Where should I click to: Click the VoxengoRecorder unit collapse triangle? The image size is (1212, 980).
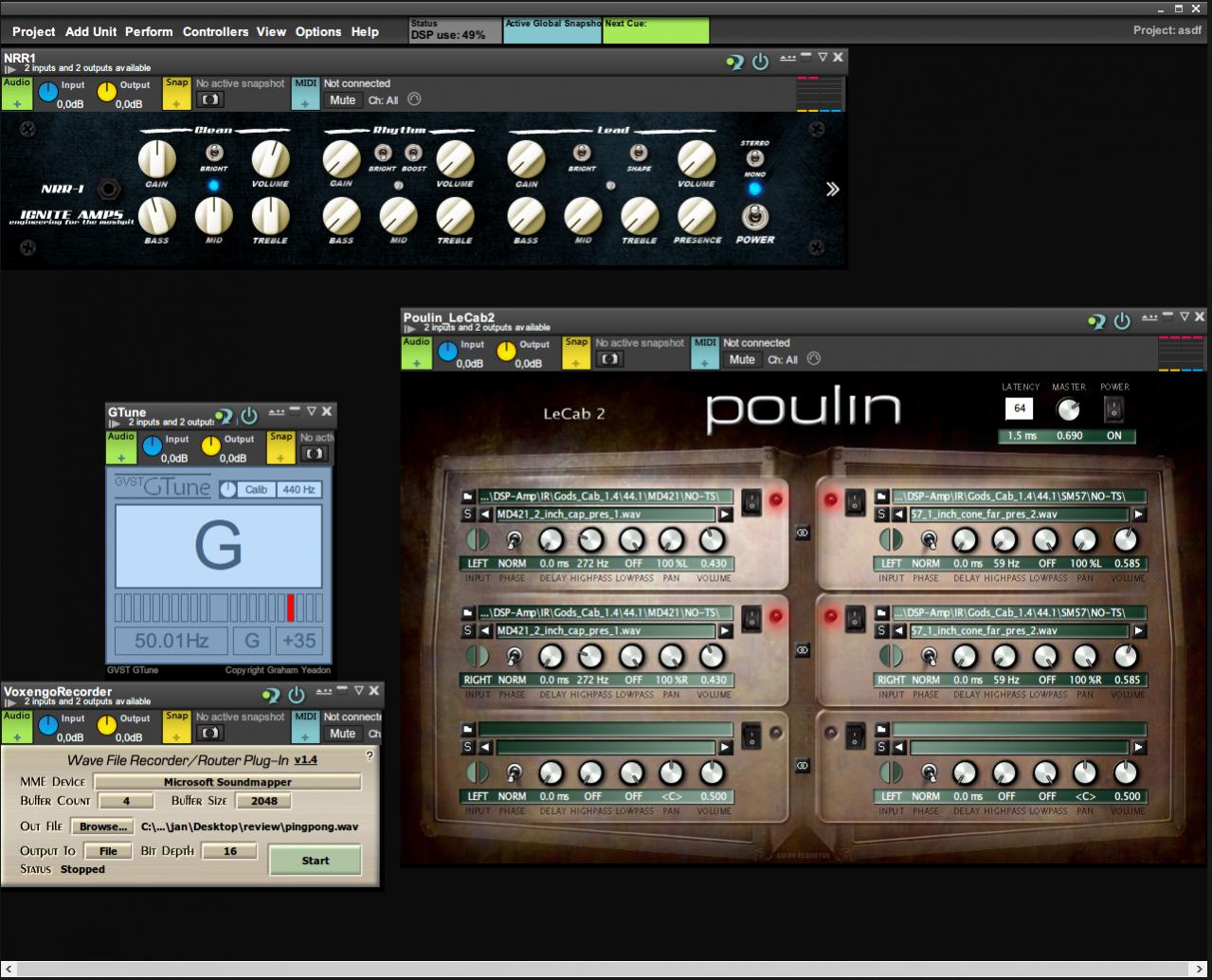(x=358, y=691)
